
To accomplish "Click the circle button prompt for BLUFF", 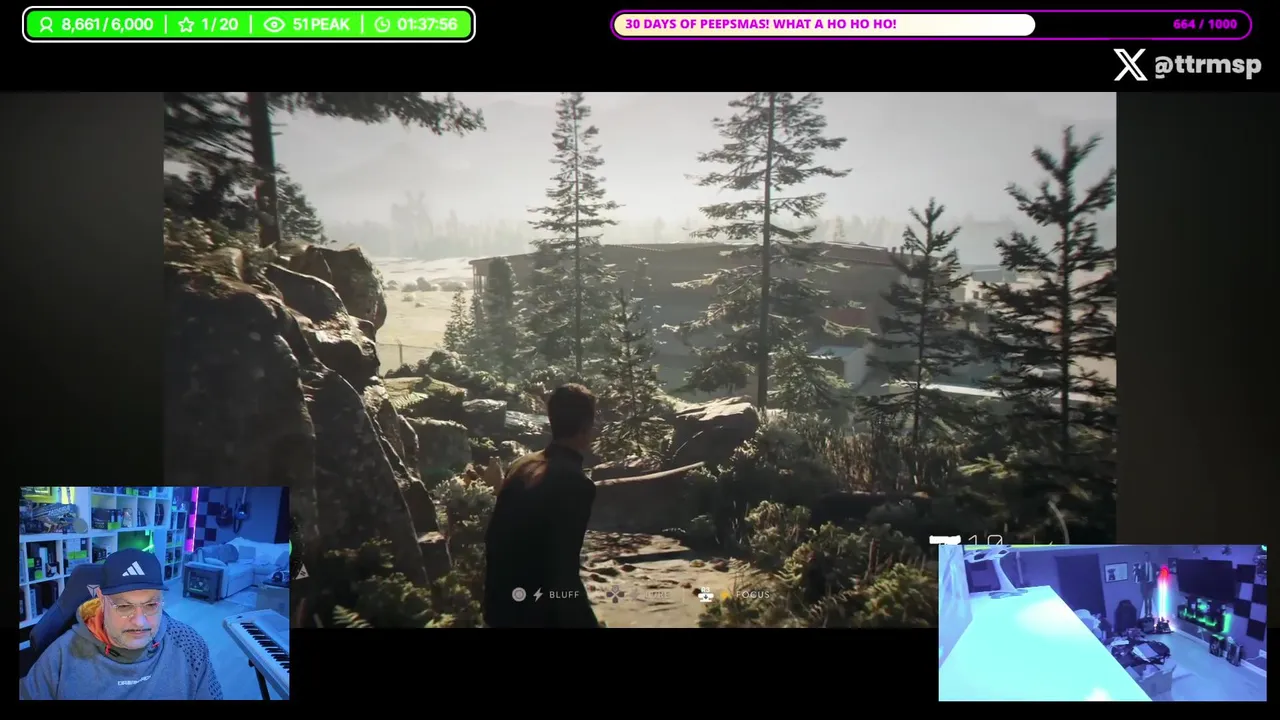I will 518,594.
